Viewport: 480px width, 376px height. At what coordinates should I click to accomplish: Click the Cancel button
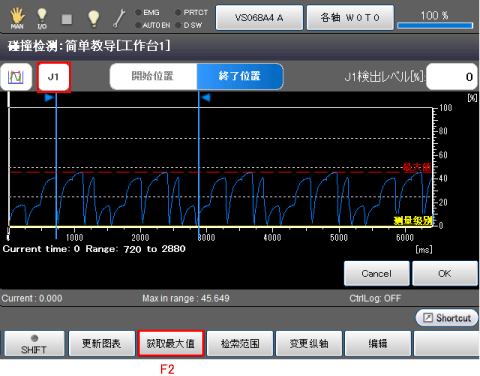click(x=377, y=274)
